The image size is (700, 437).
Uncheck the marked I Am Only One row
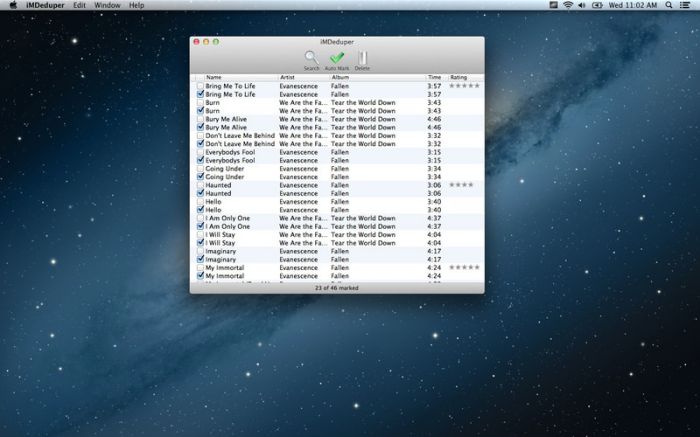200,226
